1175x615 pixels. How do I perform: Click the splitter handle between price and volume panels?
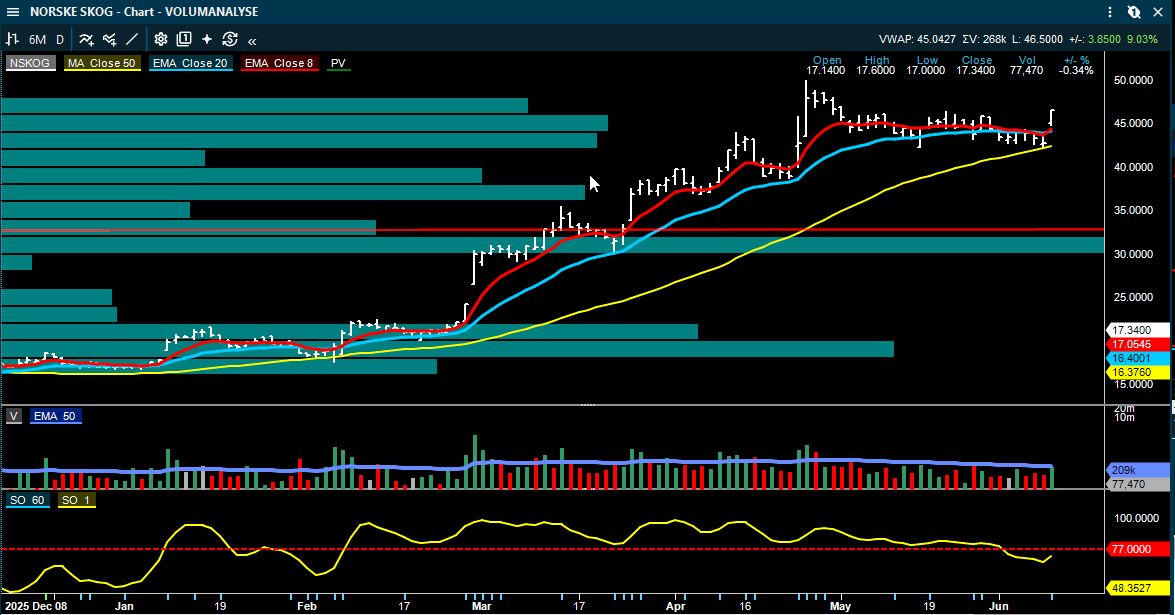pyautogui.click(x=588, y=405)
